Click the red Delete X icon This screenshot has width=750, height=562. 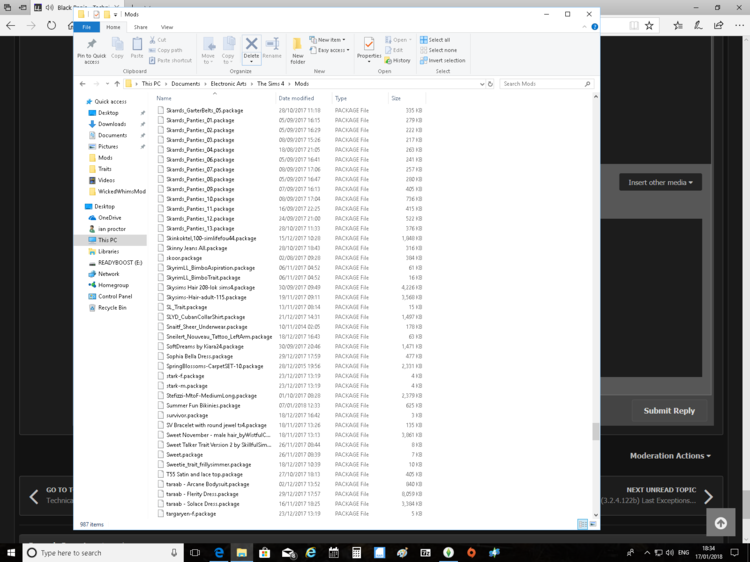tap(251, 44)
